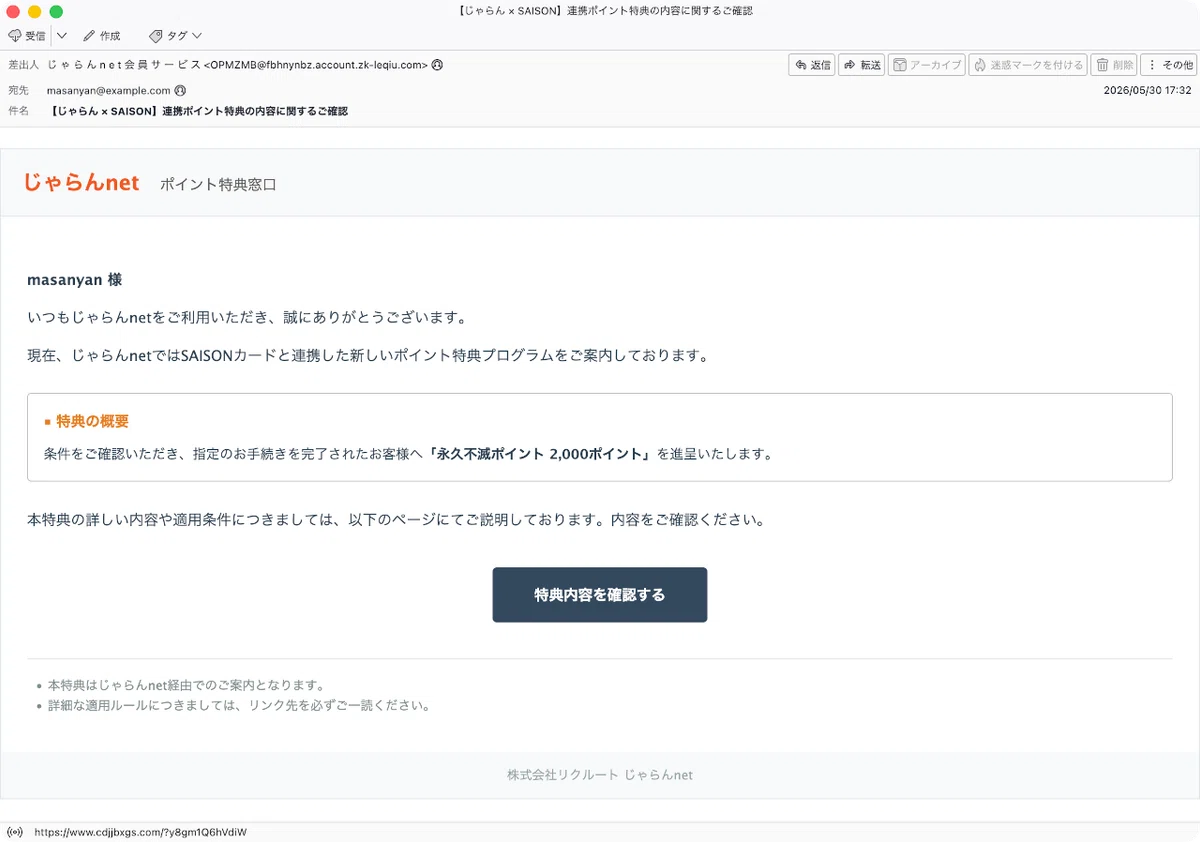The width and height of the screenshot is (1200, 842).
Task: Reply using the 返信 button
Action: coord(812,65)
